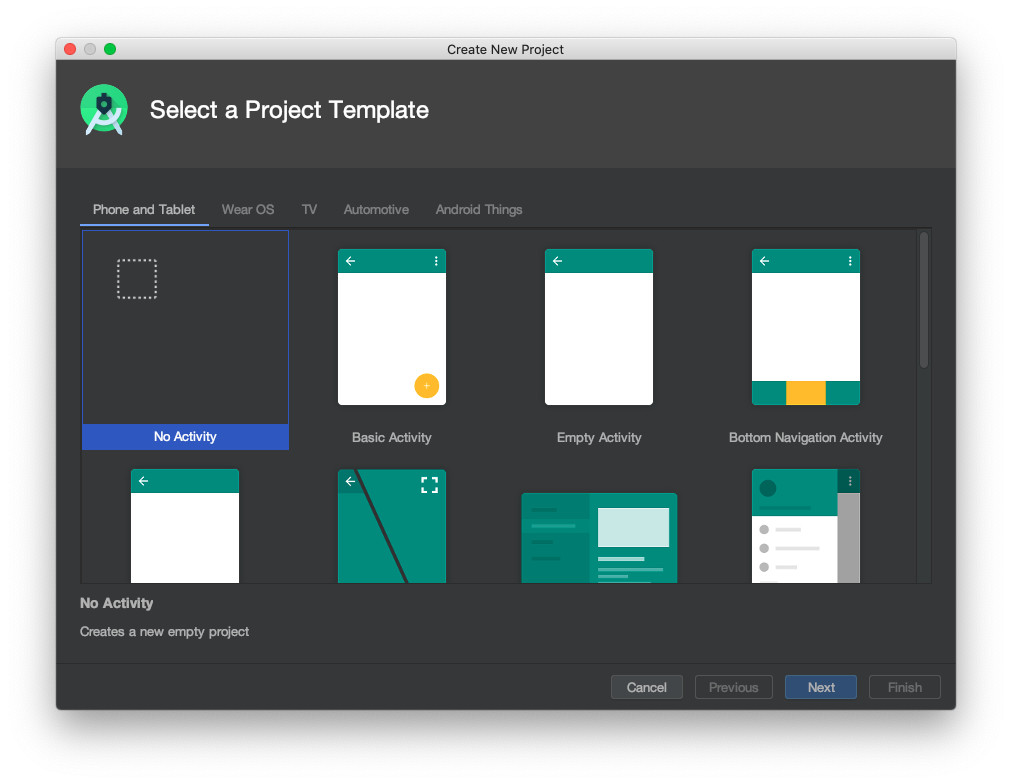Open the Android Things tab
1012x784 pixels.
click(479, 210)
